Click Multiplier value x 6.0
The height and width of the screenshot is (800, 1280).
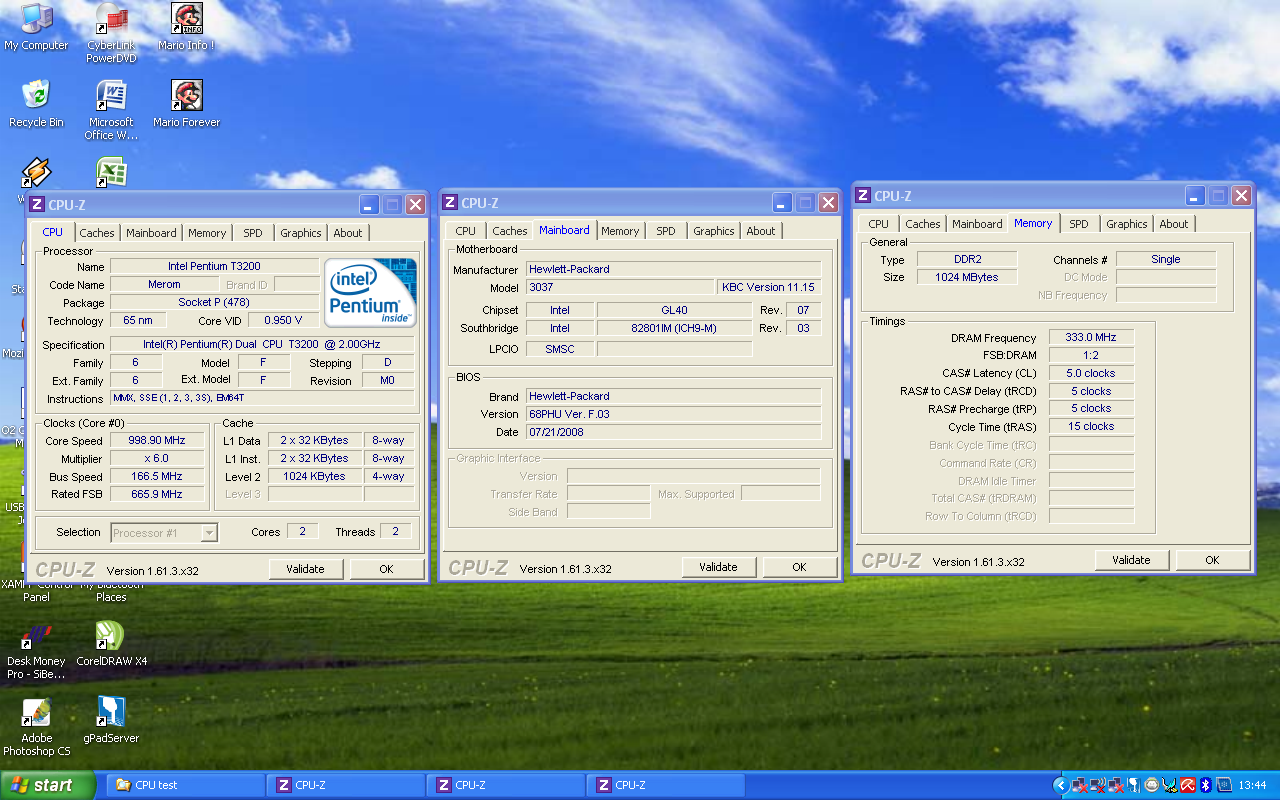tap(157, 459)
